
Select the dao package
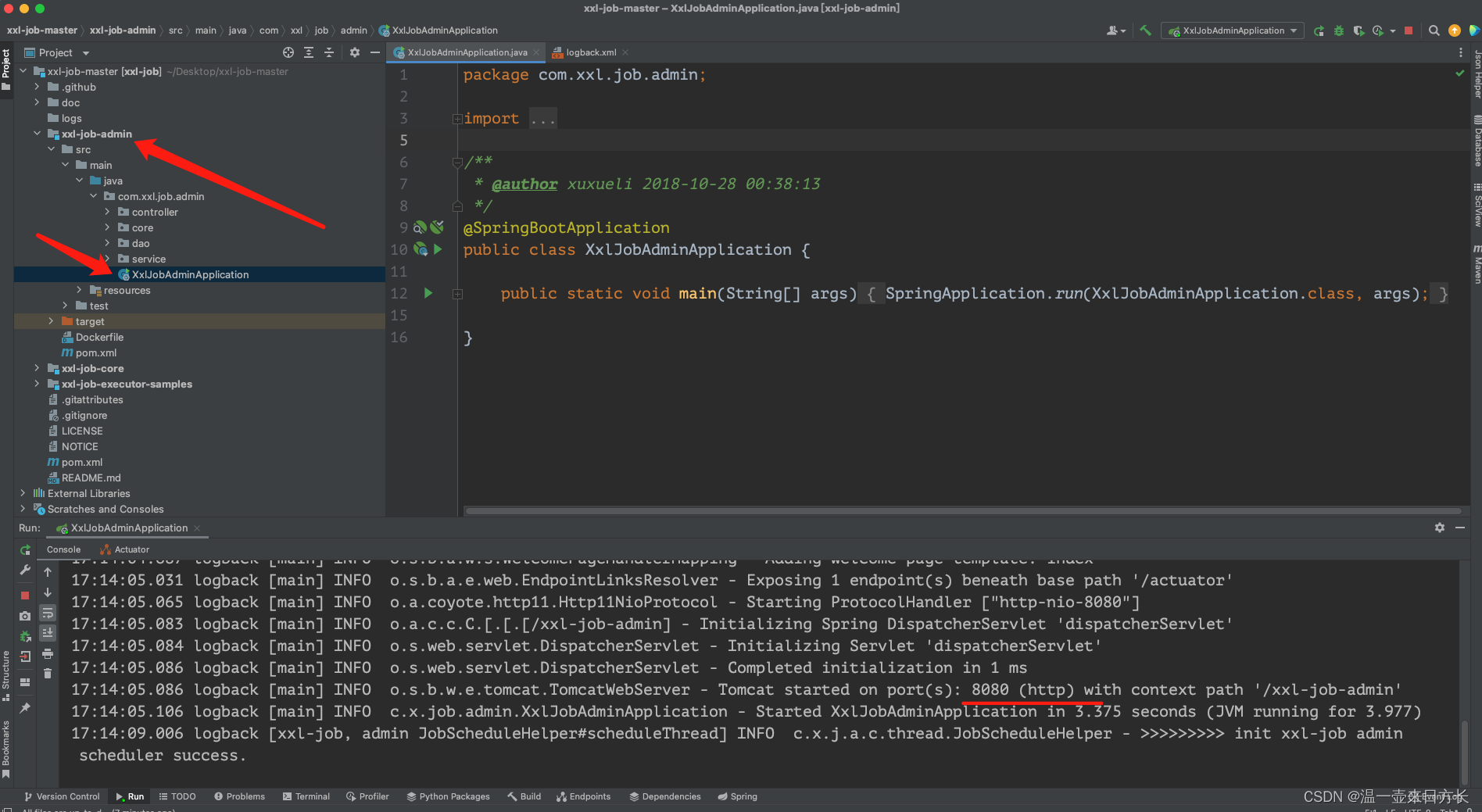pyautogui.click(x=141, y=243)
